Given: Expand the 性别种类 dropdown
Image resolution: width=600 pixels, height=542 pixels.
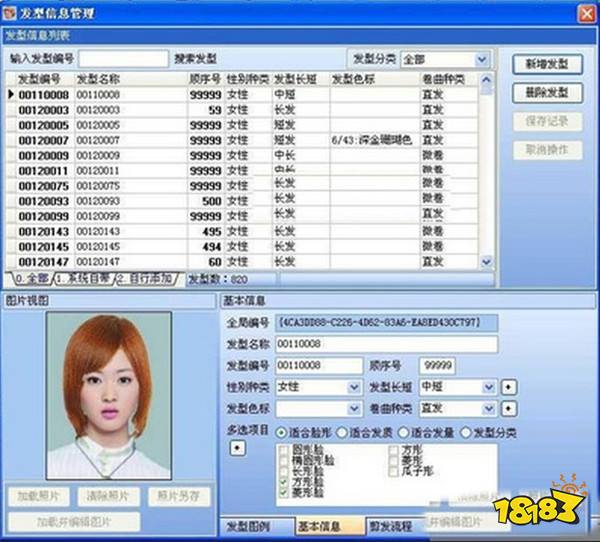Looking at the screenshot, I should coord(354,387).
